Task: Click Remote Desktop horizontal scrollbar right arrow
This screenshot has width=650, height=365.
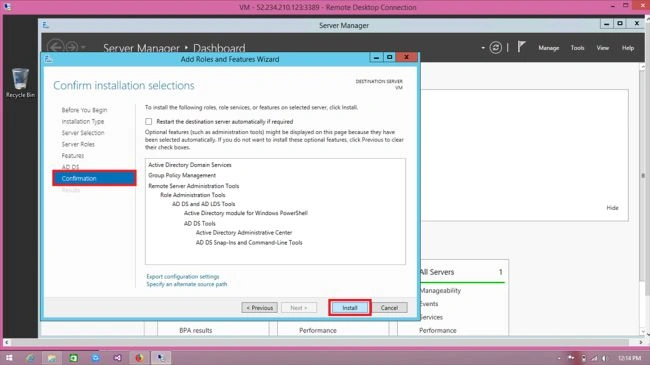Action: tap(641, 342)
